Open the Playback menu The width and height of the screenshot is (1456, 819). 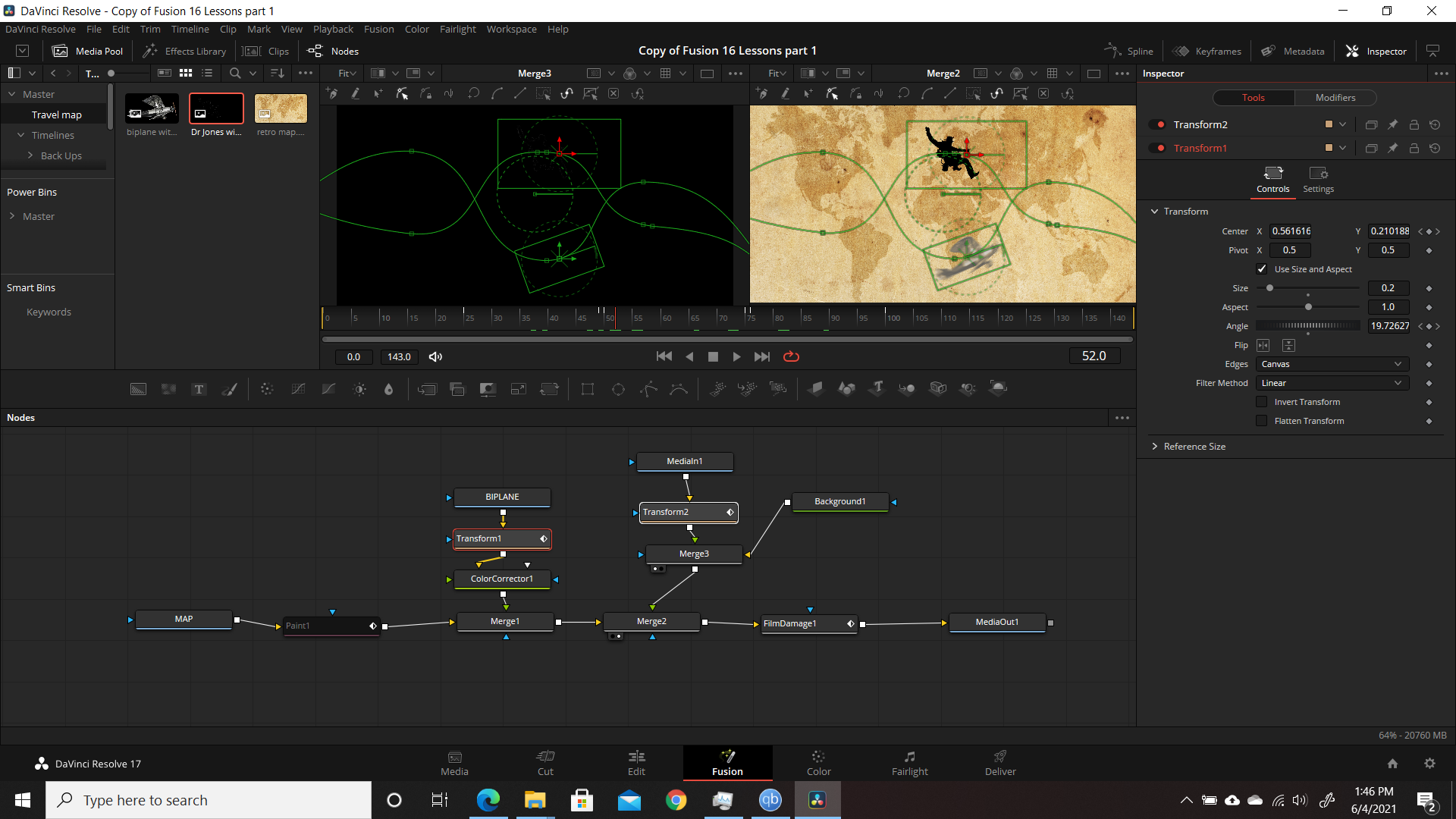333,29
